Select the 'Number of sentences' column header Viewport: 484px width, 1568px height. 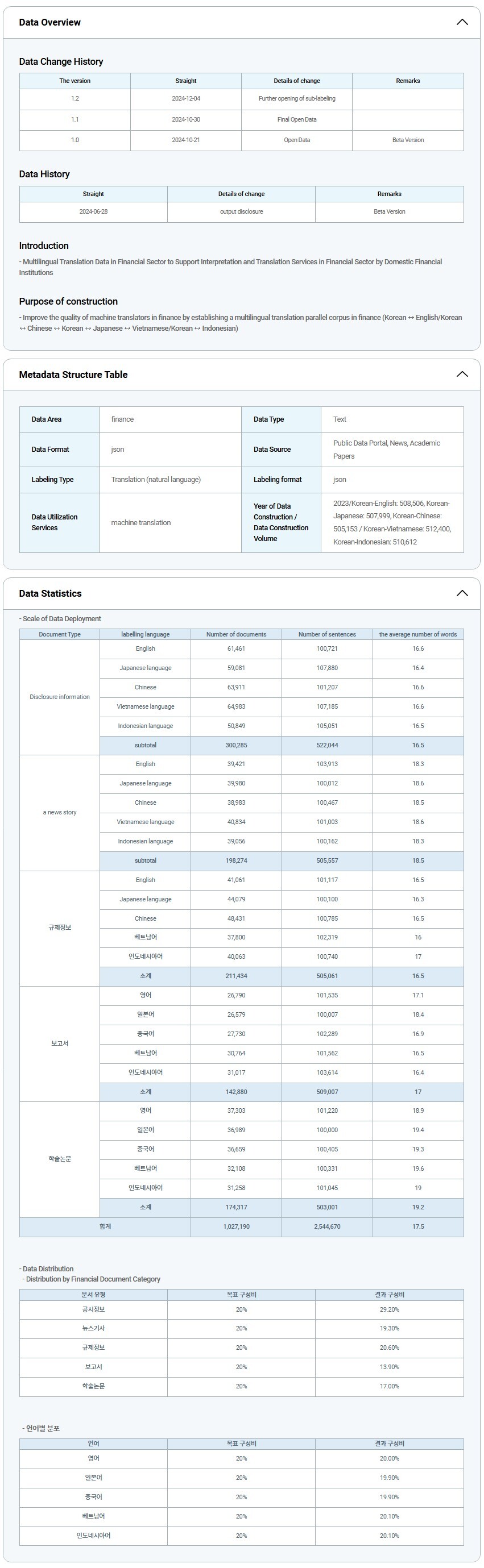point(327,634)
